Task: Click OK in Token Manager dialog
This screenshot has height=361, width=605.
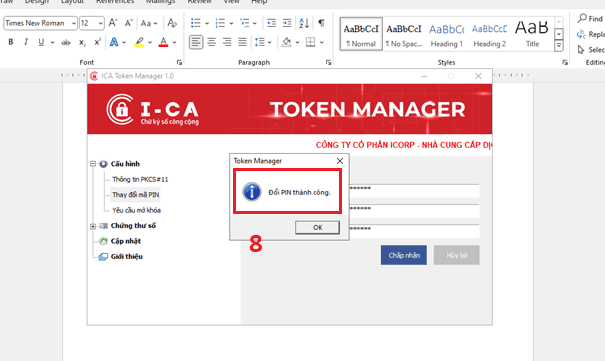Action: click(317, 228)
